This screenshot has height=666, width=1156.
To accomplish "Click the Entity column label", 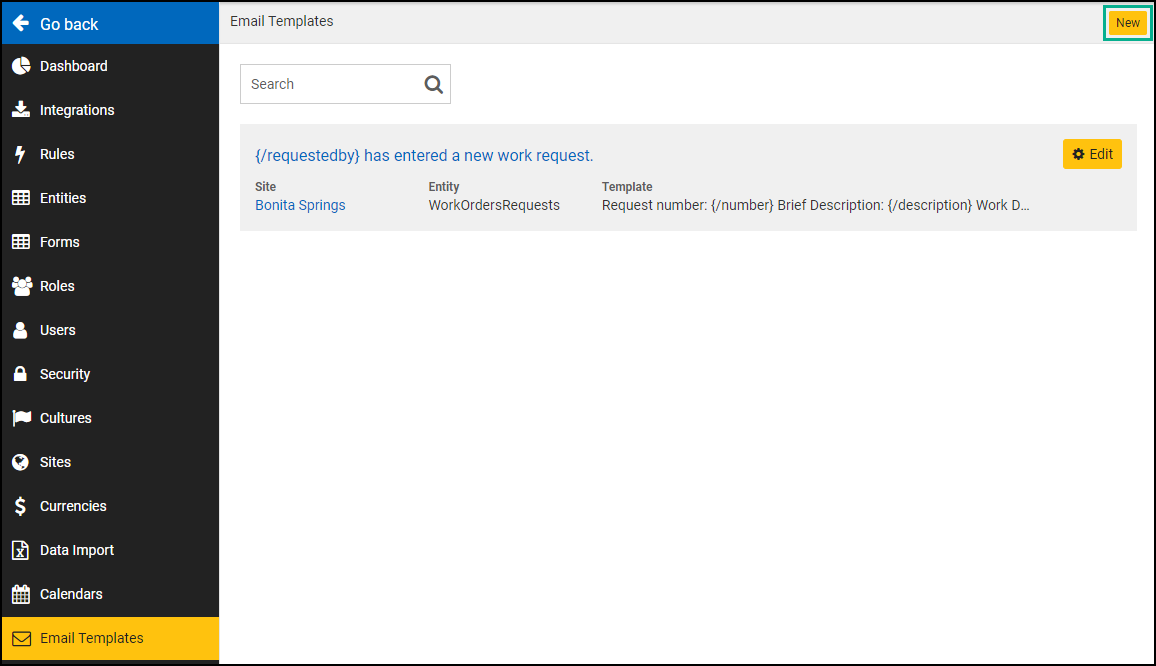I will (444, 187).
